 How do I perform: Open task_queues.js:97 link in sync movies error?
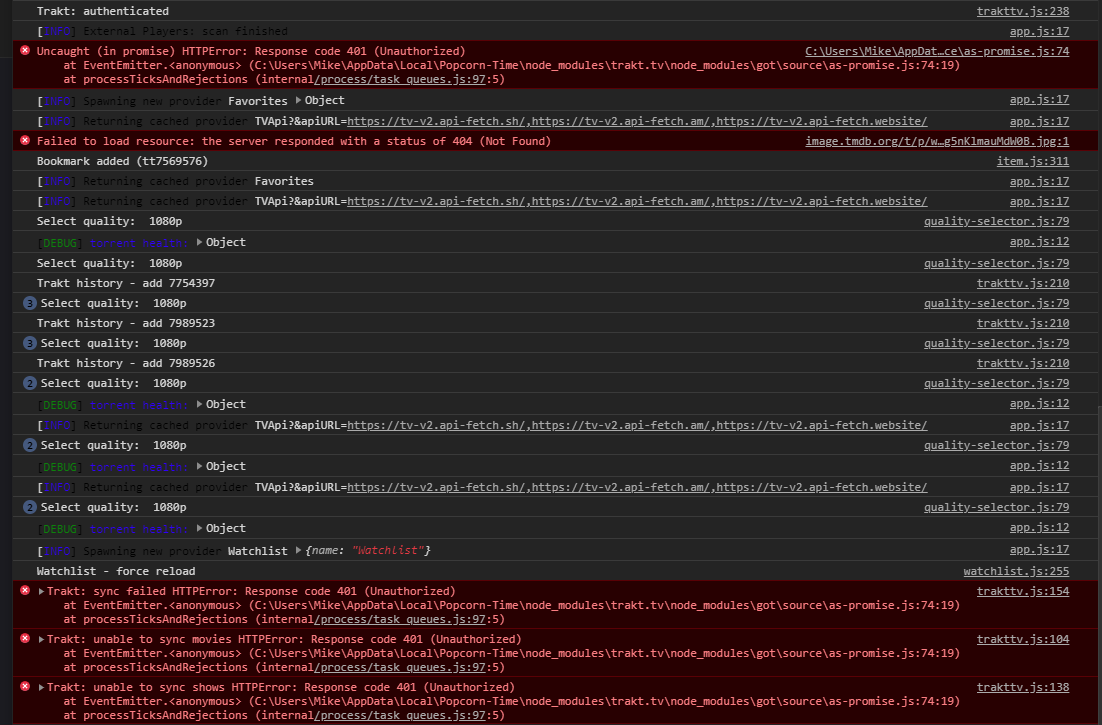click(399, 667)
